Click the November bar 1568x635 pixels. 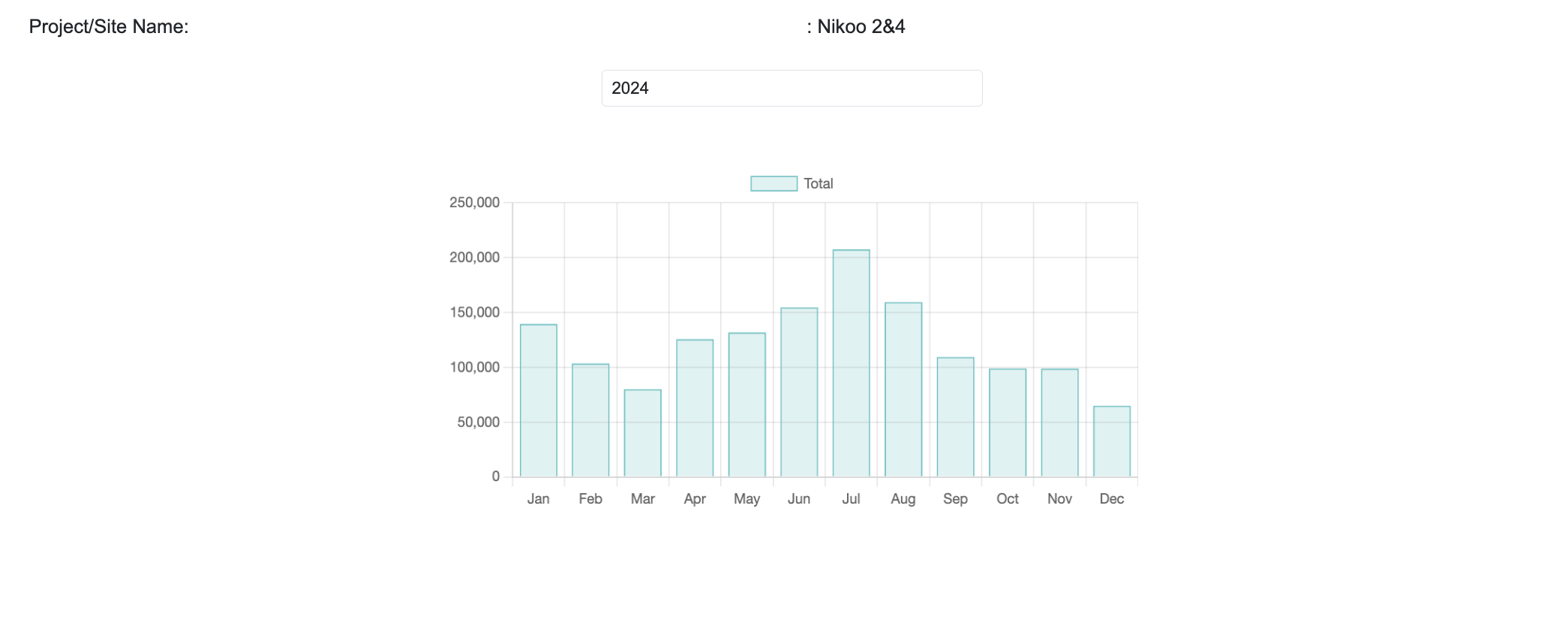pyautogui.click(x=1059, y=423)
